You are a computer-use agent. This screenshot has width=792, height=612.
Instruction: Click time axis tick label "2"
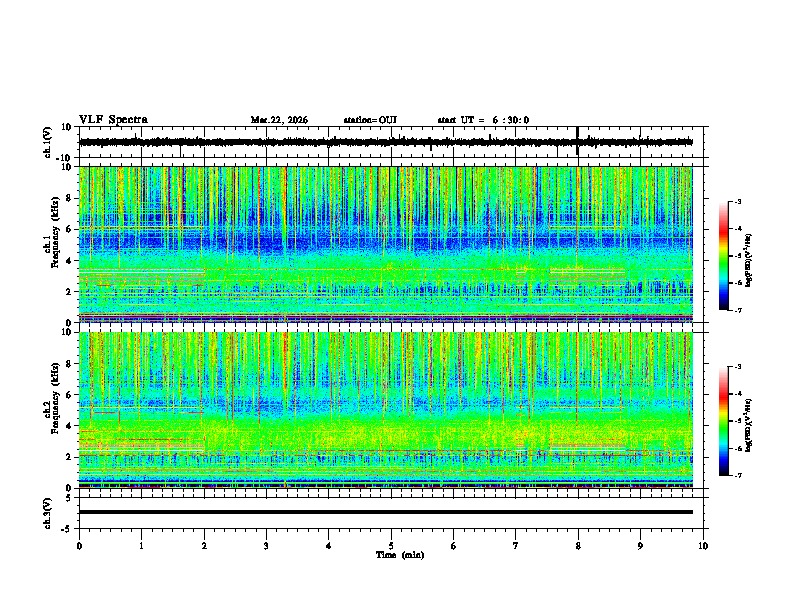click(204, 546)
